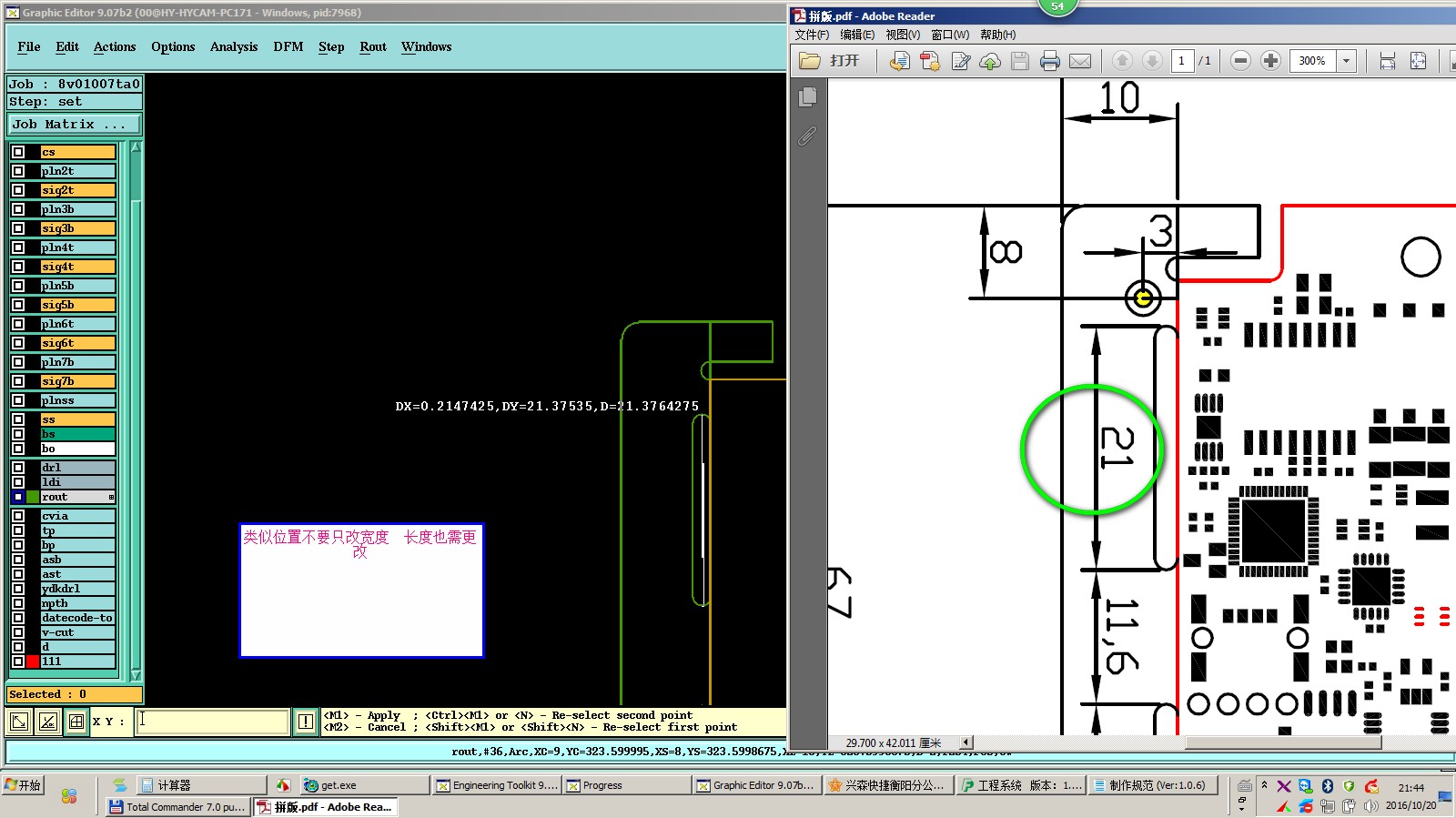Switch to 计算器 calculator taskbar button
This screenshot has height=818, width=1456.
click(x=202, y=785)
